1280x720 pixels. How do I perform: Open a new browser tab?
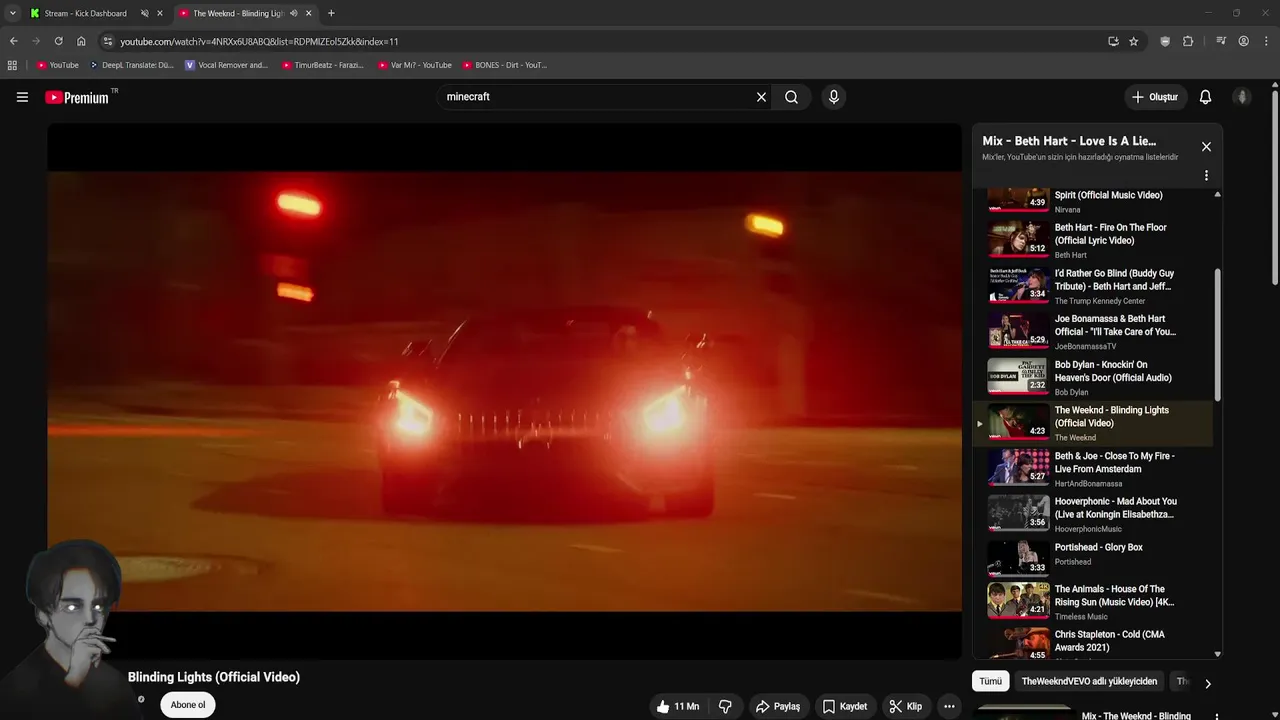[331, 13]
